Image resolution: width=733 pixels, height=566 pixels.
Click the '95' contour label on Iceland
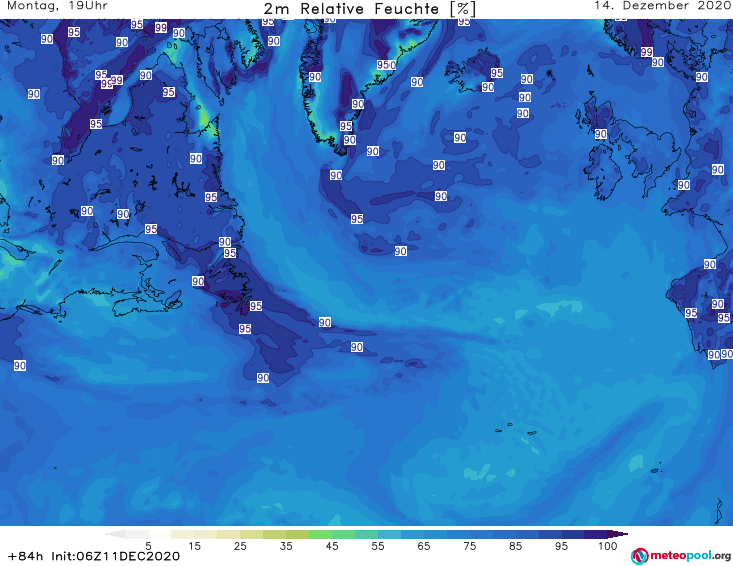[496, 73]
